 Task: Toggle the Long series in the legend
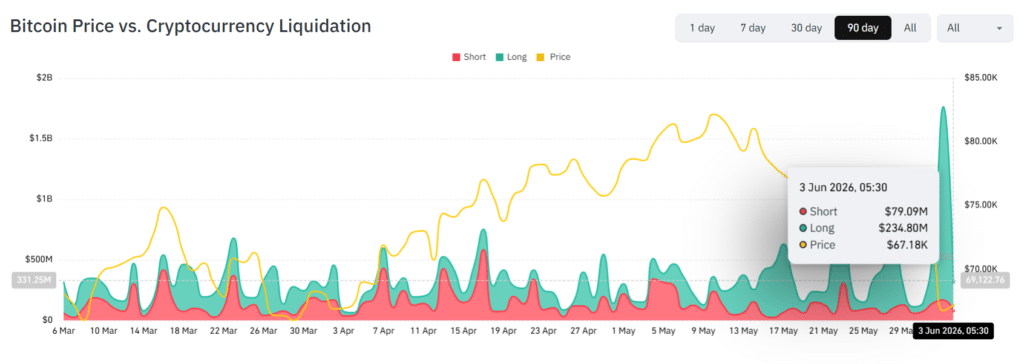click(511, 57)
